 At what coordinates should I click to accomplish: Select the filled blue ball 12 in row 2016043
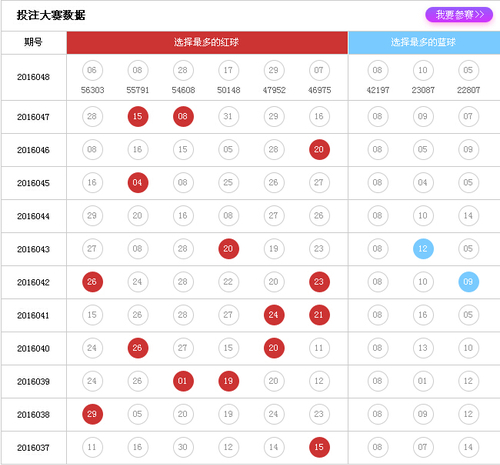tap(423, 249)
